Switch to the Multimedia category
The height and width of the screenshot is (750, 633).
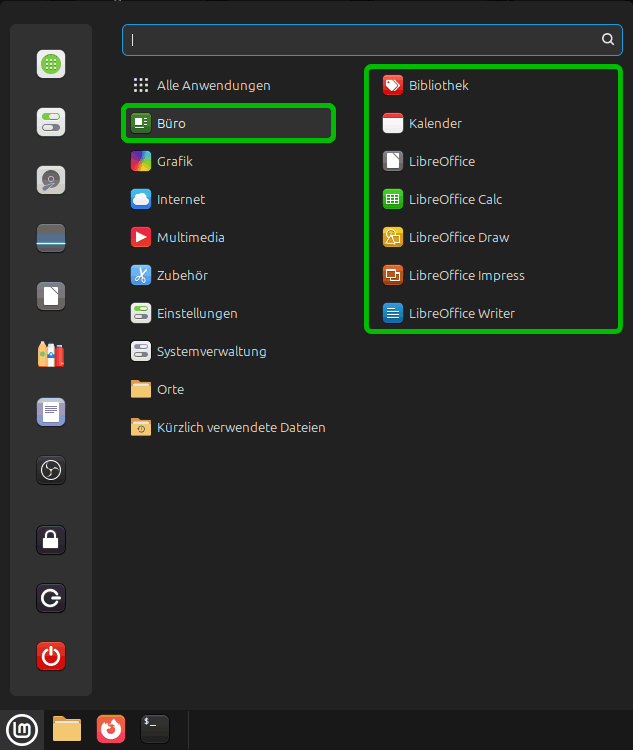tap(190, 237)
